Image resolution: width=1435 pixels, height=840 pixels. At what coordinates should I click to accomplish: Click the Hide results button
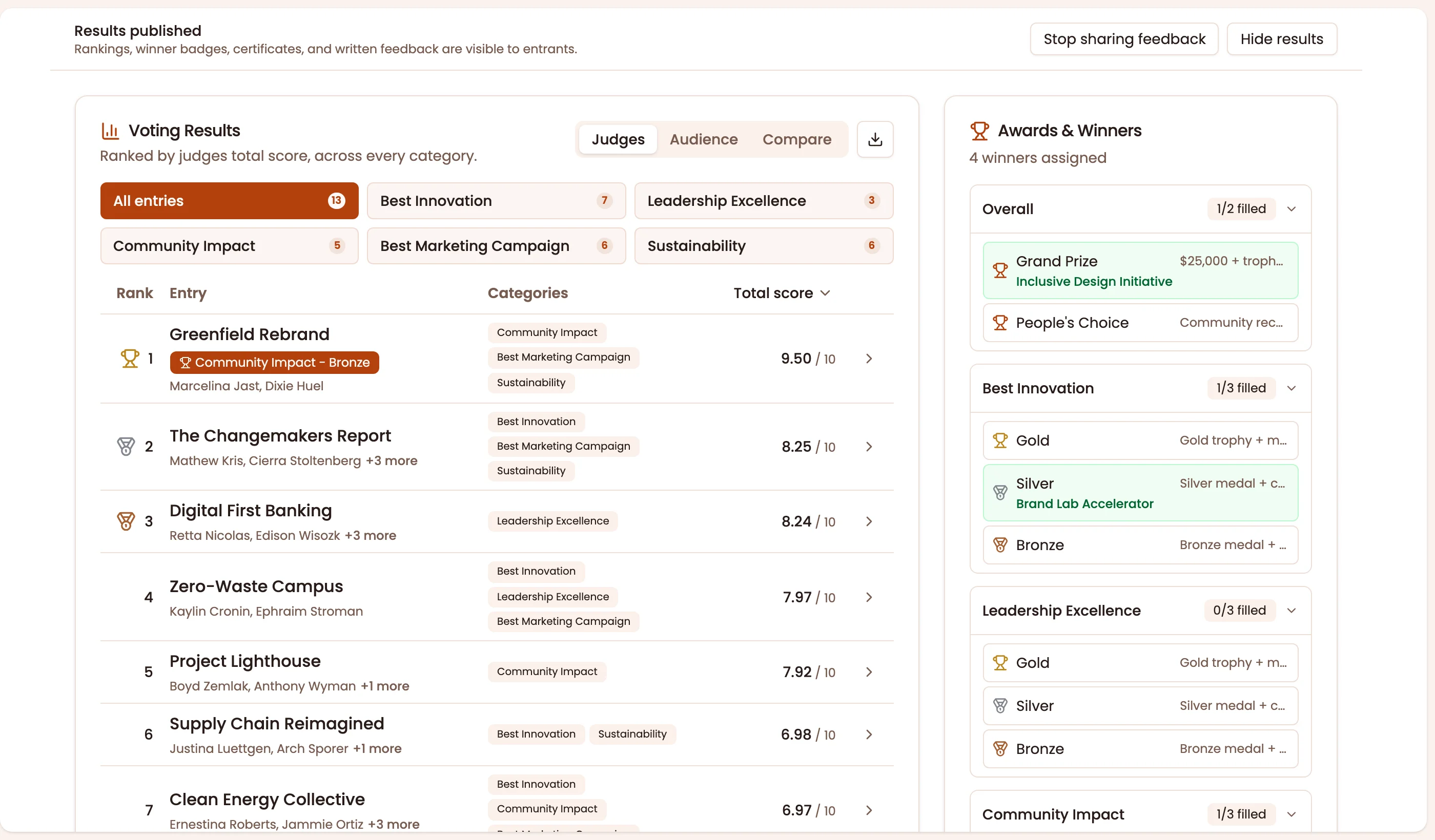[x=1281, y=39]
